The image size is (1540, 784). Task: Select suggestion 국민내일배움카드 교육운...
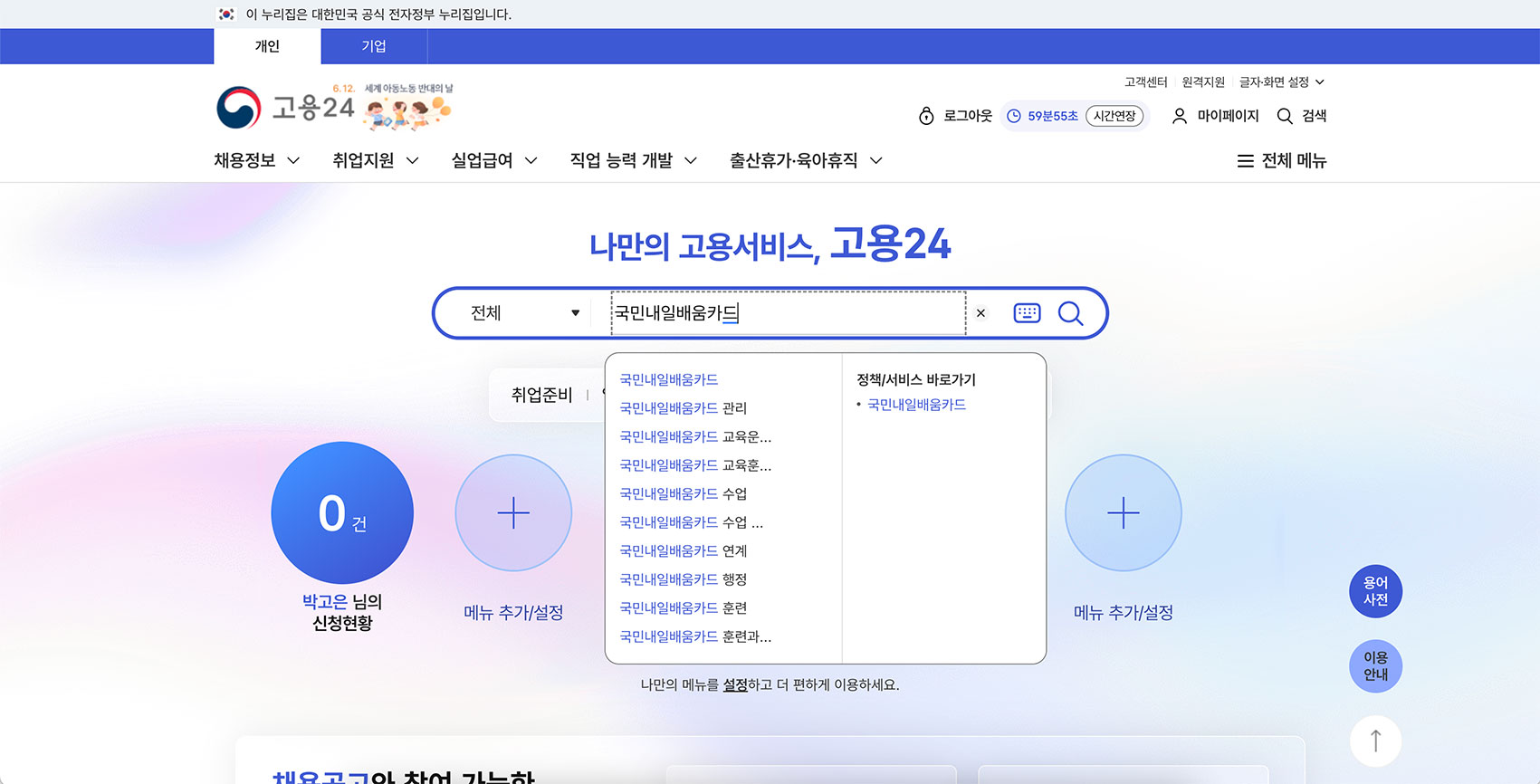click(x=695, y=437)
